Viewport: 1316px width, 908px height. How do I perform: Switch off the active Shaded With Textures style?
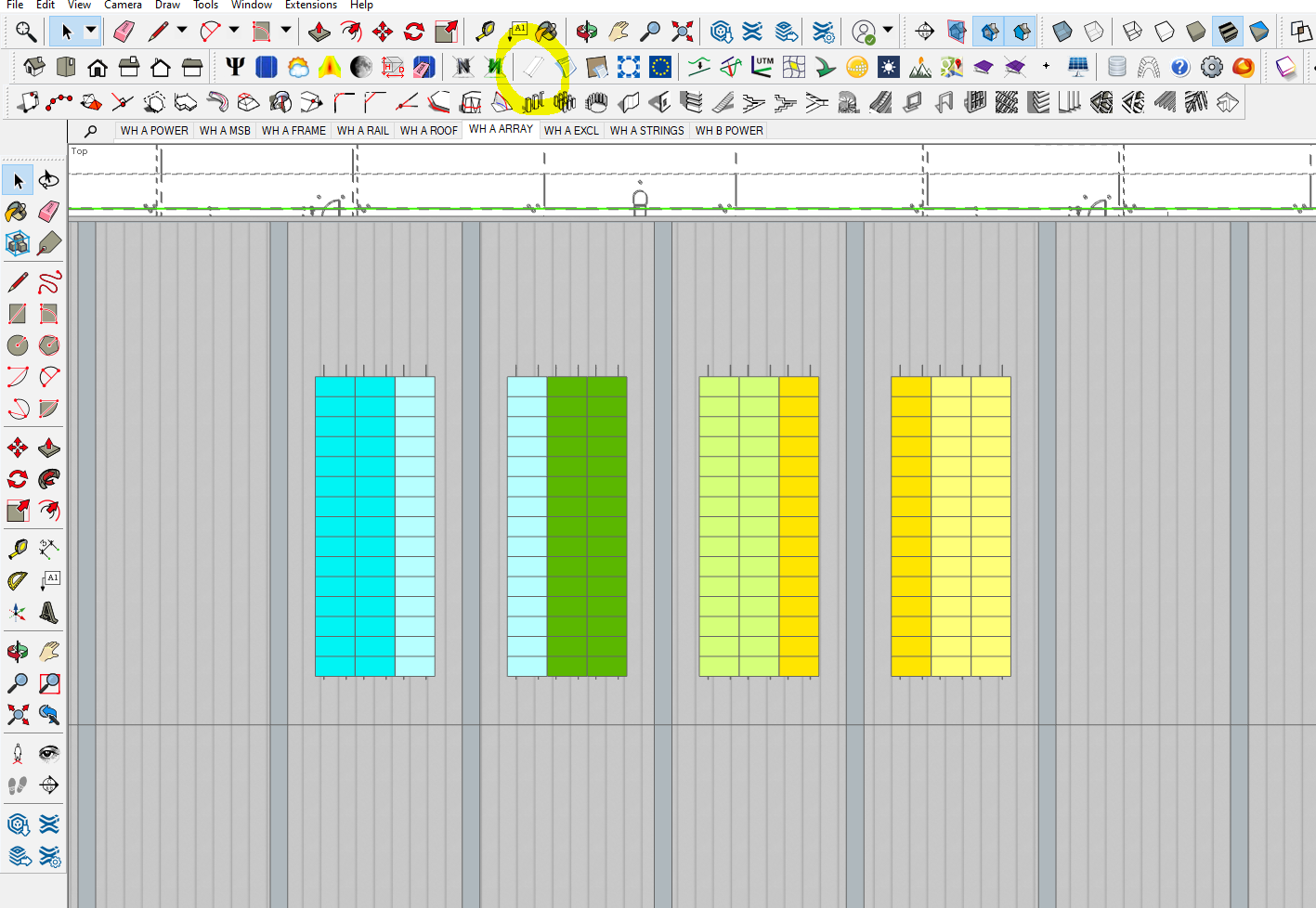coord(1227,31)
